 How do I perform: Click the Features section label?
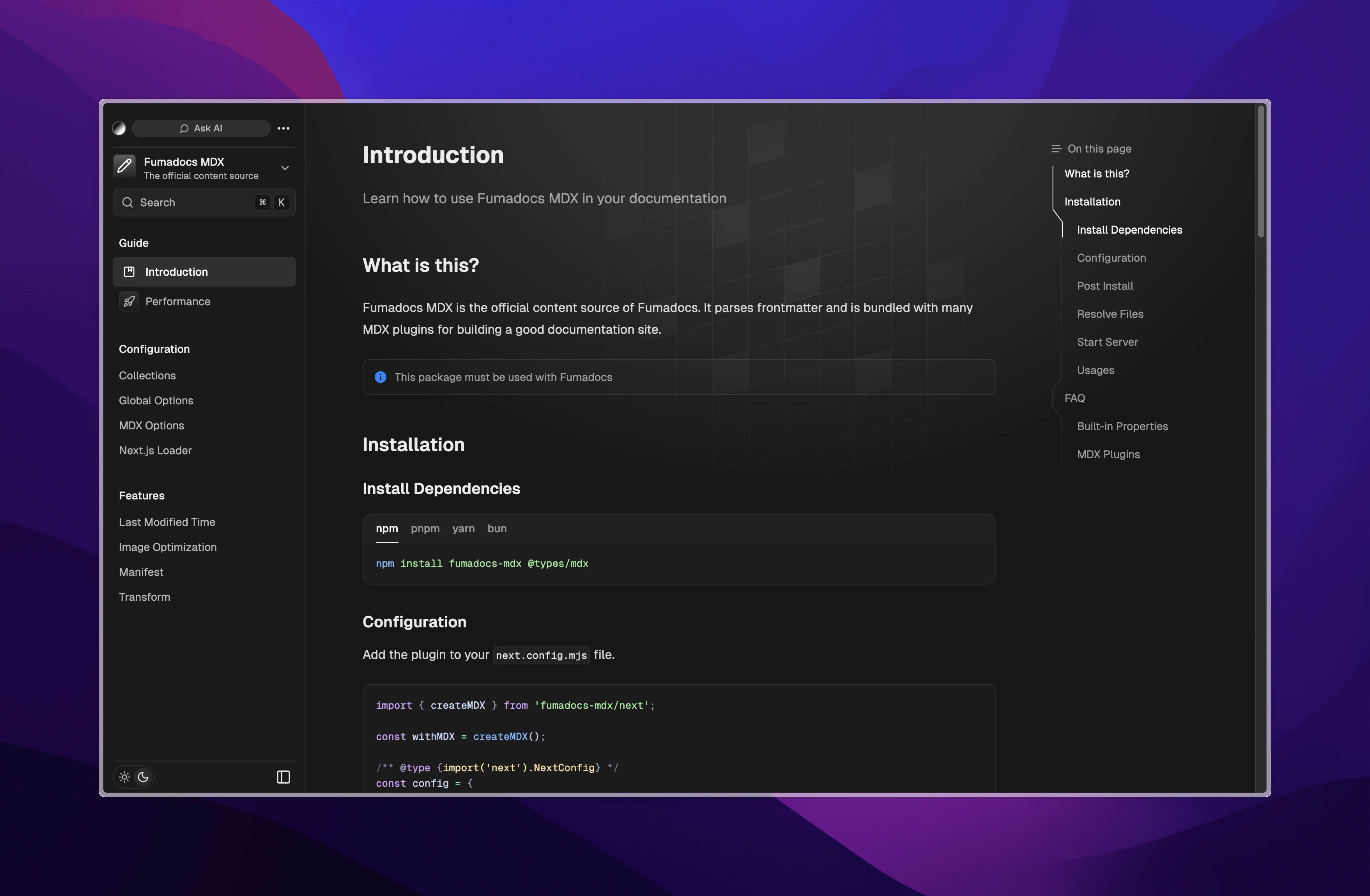pos(142,495)
